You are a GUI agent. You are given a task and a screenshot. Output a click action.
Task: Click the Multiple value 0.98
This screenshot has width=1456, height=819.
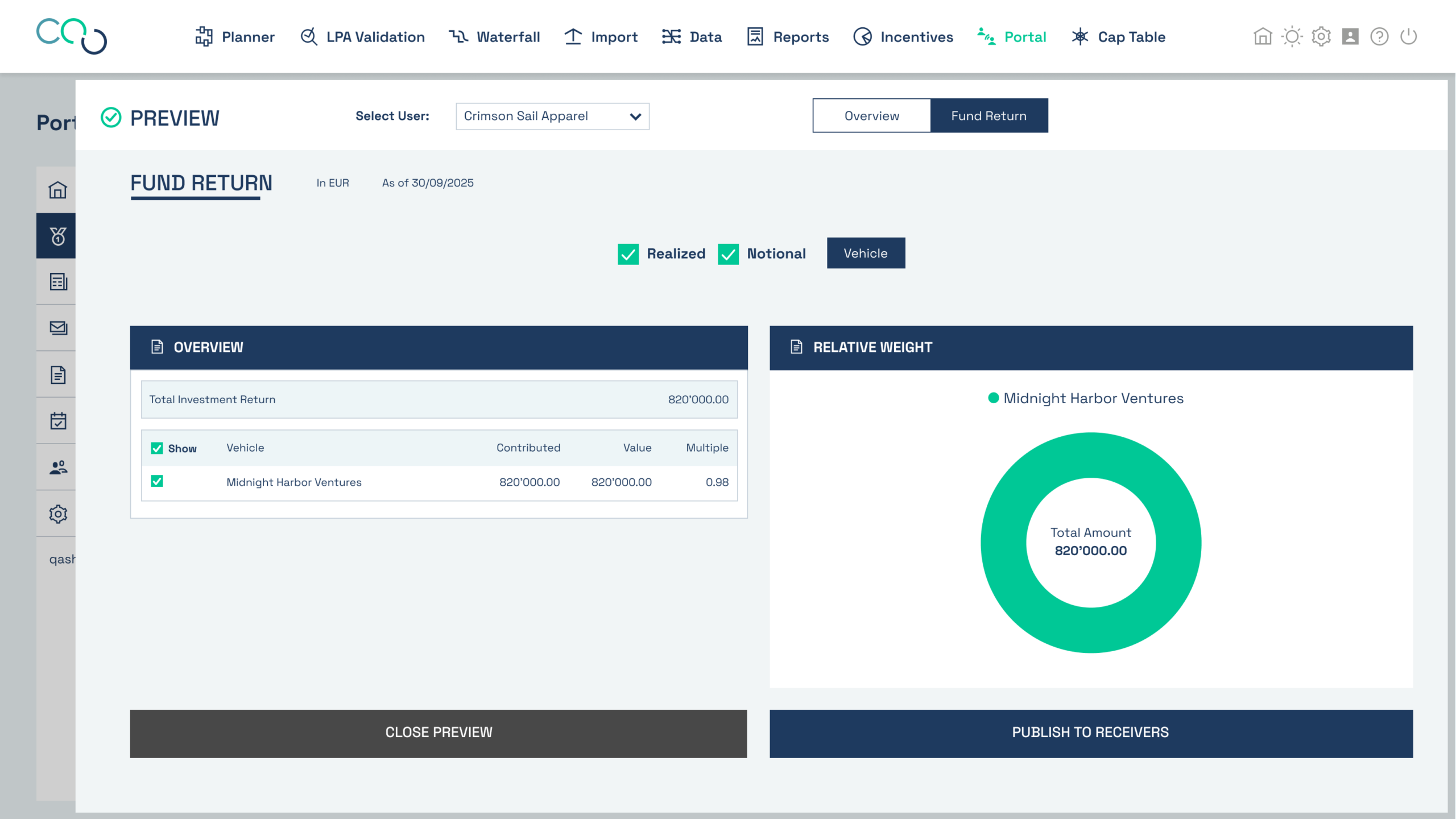717,482
